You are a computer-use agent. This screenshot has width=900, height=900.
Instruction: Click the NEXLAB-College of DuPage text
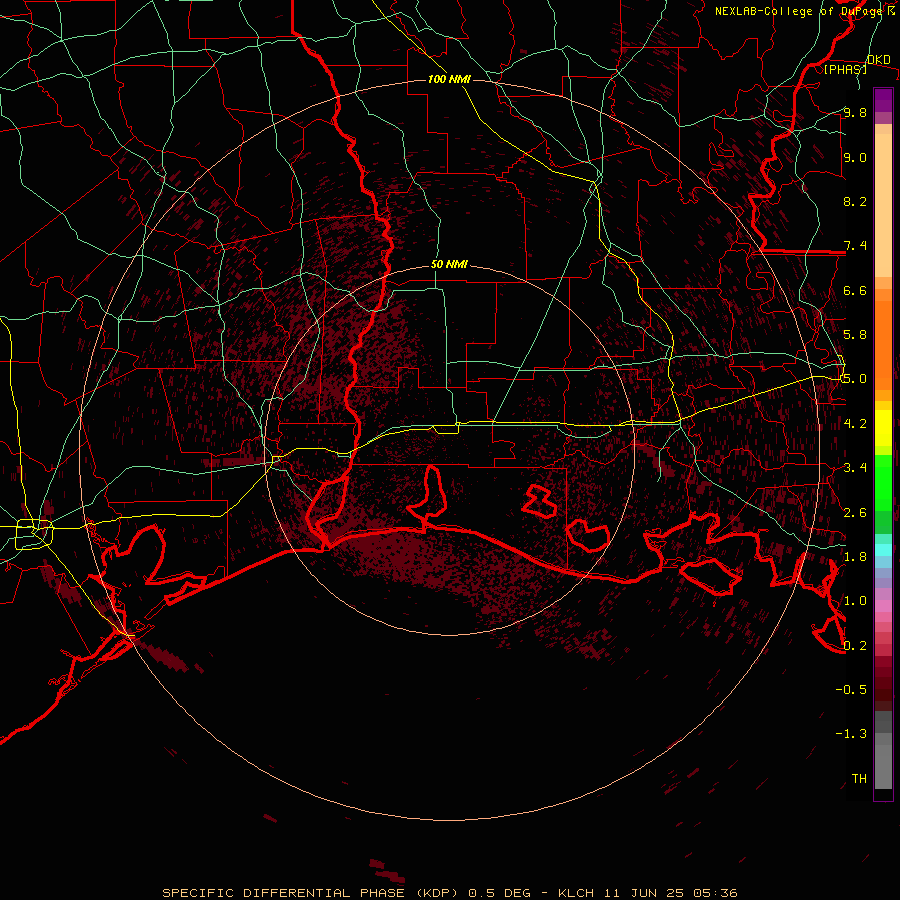800,11
